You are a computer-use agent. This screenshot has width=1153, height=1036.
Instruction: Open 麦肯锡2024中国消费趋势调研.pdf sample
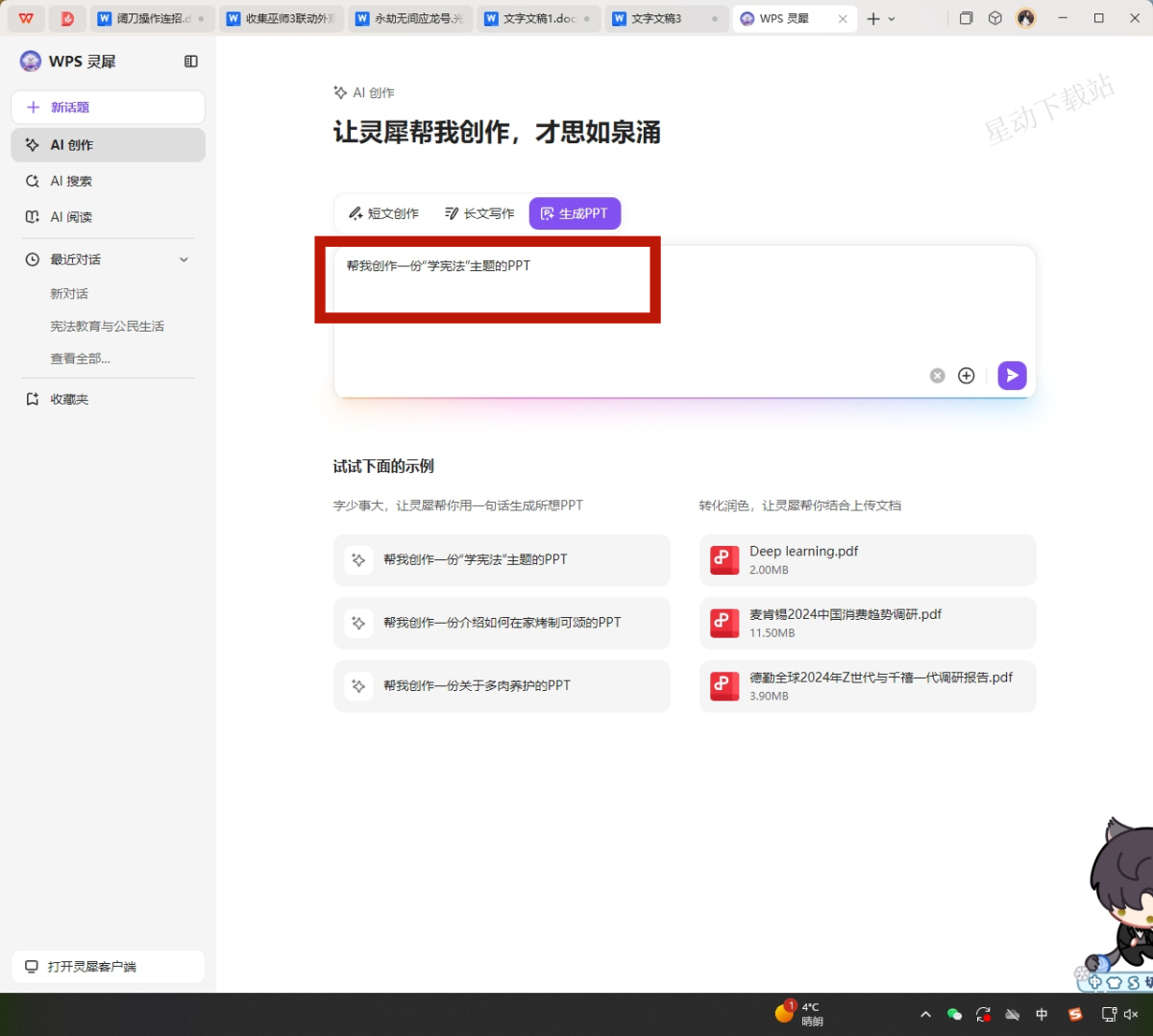pos(868,623)
